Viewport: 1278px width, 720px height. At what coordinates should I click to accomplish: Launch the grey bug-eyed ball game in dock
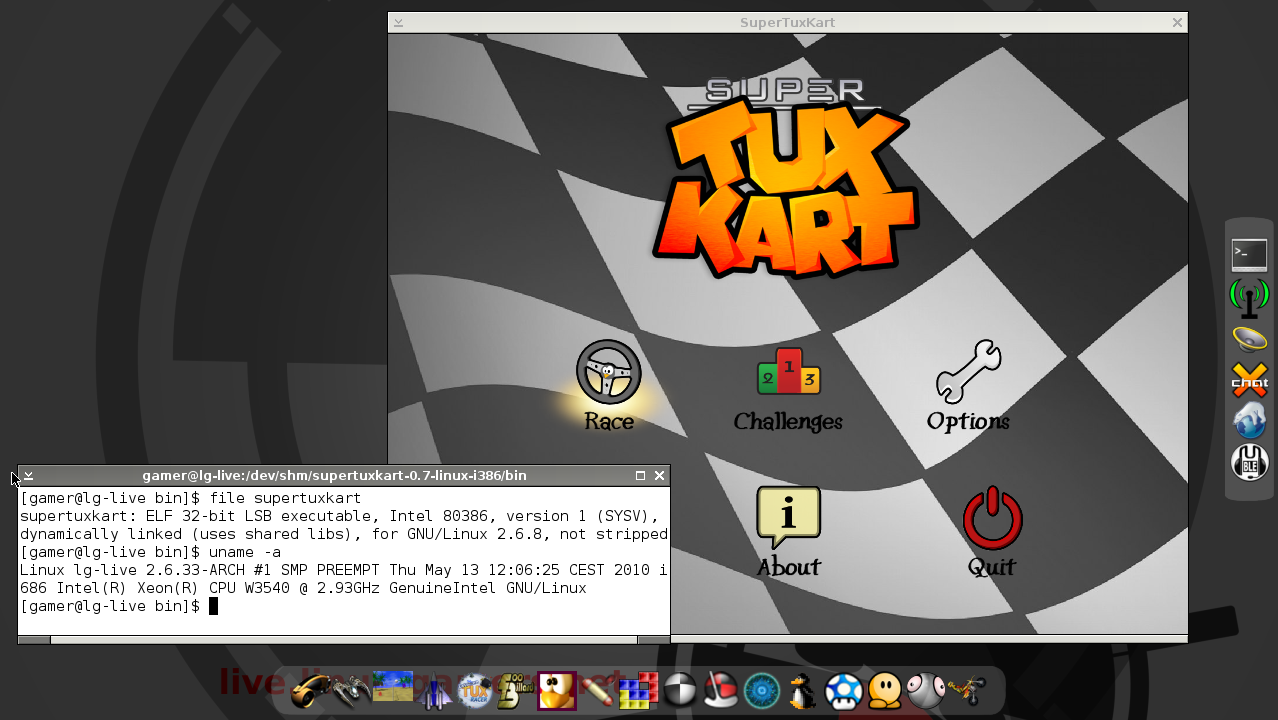[926, 691]
